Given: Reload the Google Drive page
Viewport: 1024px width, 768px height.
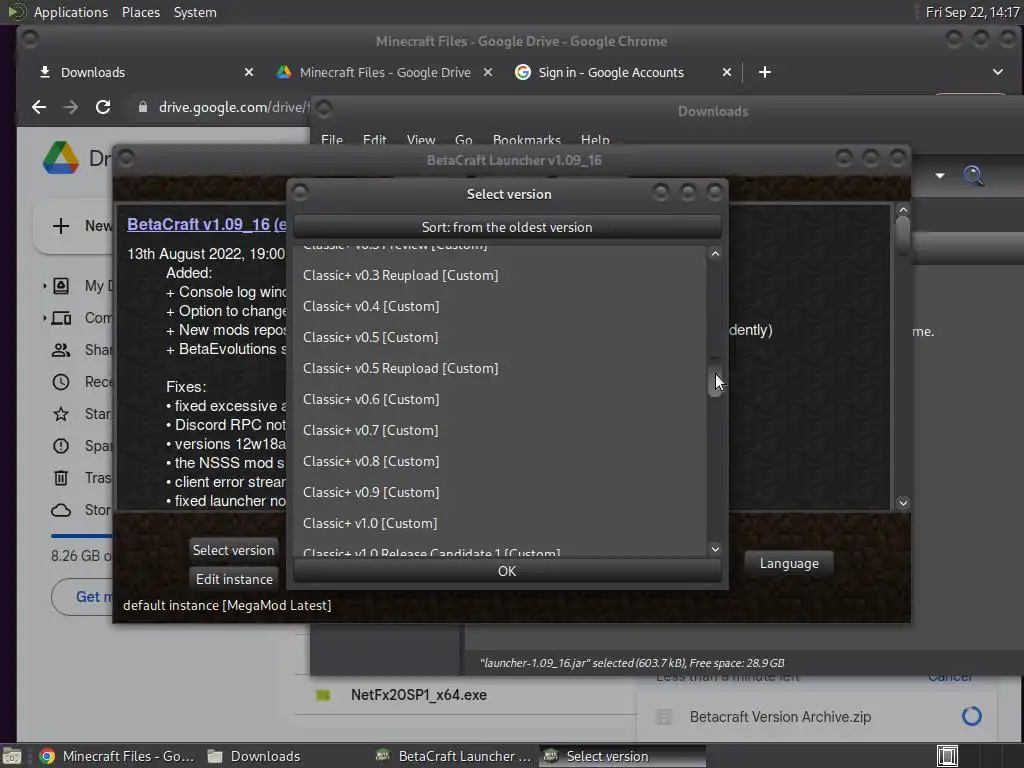Looking at the screenshot, I should coord(103,107).
